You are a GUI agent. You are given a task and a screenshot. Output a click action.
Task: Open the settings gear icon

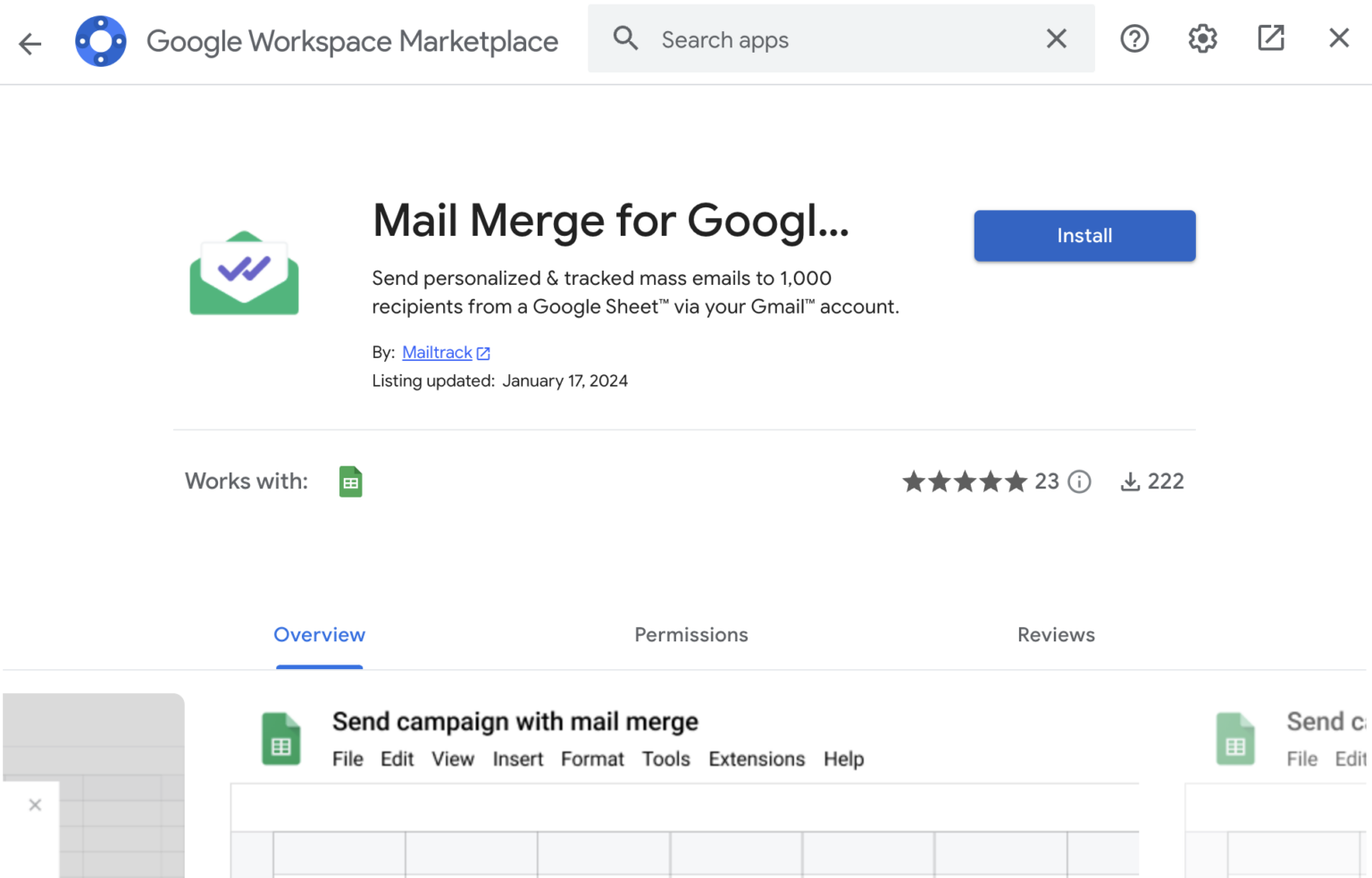pyautogui.click(x=1202, y=38)
